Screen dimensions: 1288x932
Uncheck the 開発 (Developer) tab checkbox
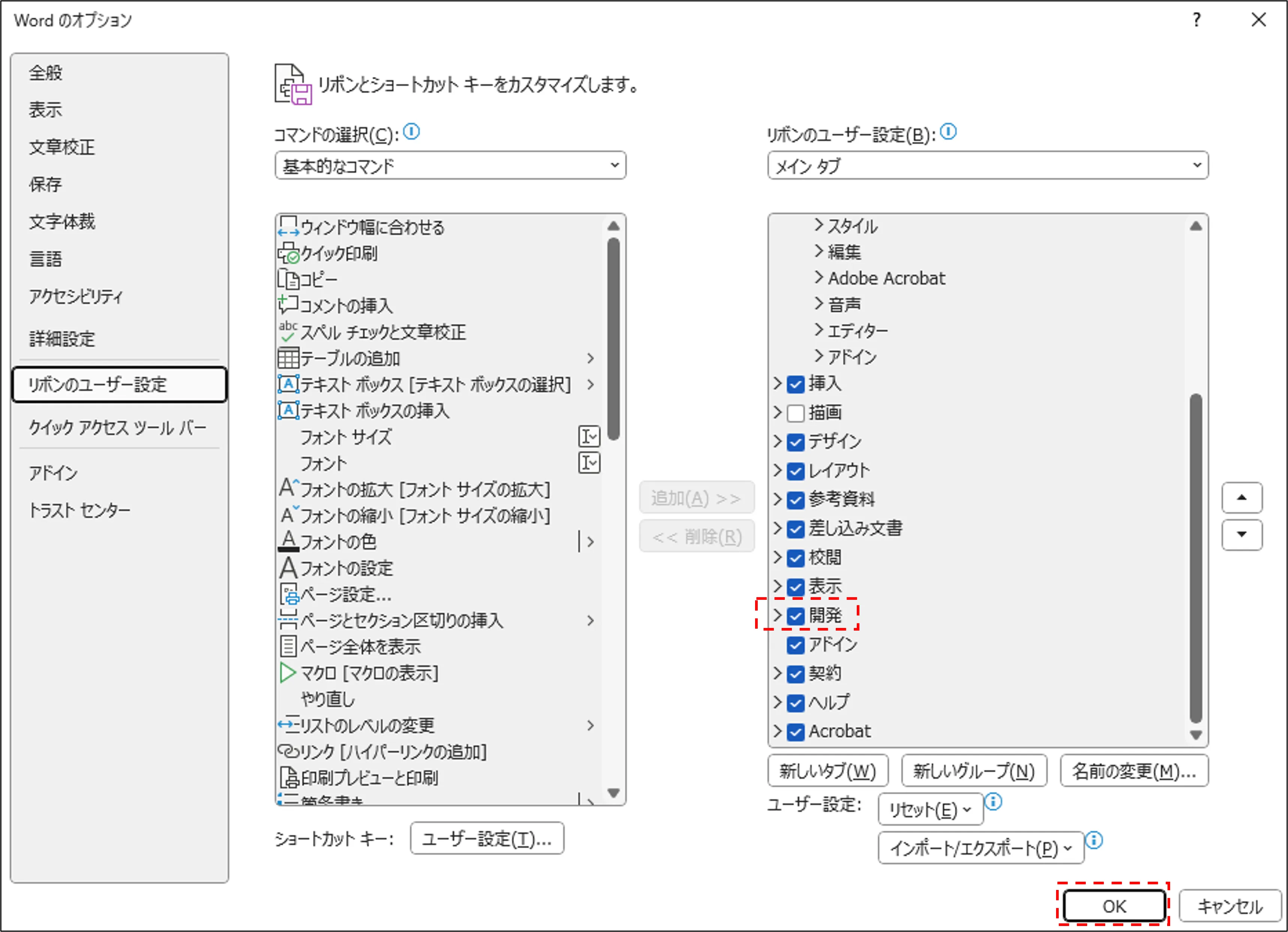tap(796, 616)
